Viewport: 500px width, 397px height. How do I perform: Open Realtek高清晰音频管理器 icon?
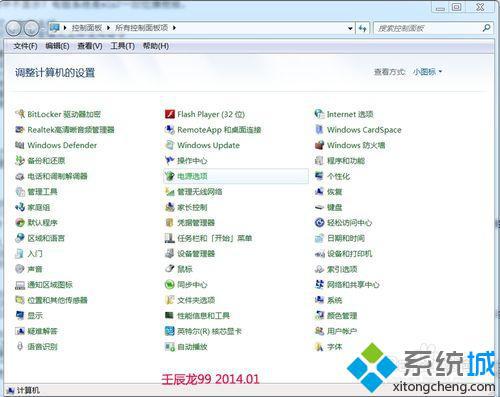(x=20, y=130)
